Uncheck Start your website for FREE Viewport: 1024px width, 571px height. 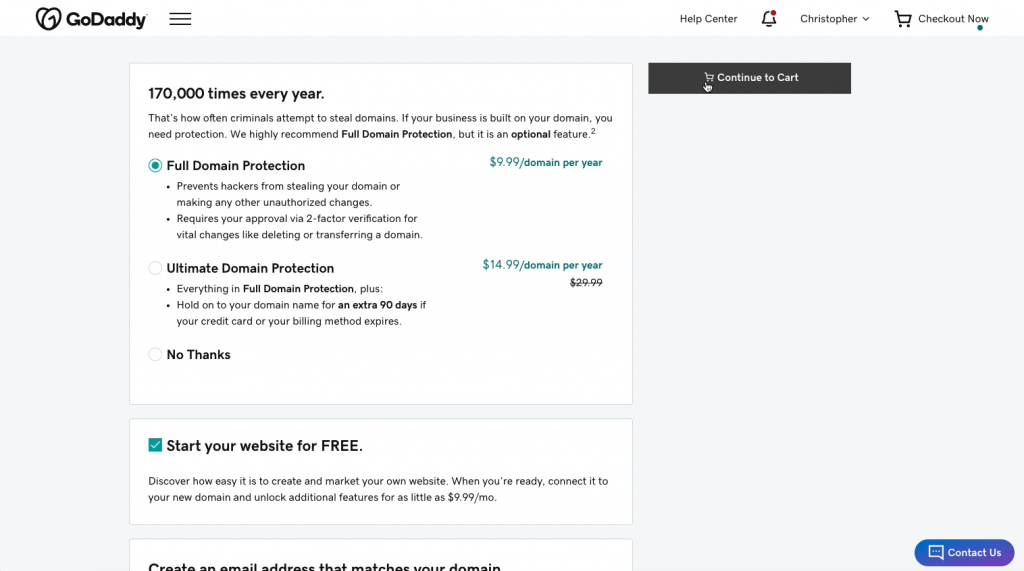point(155,445)
